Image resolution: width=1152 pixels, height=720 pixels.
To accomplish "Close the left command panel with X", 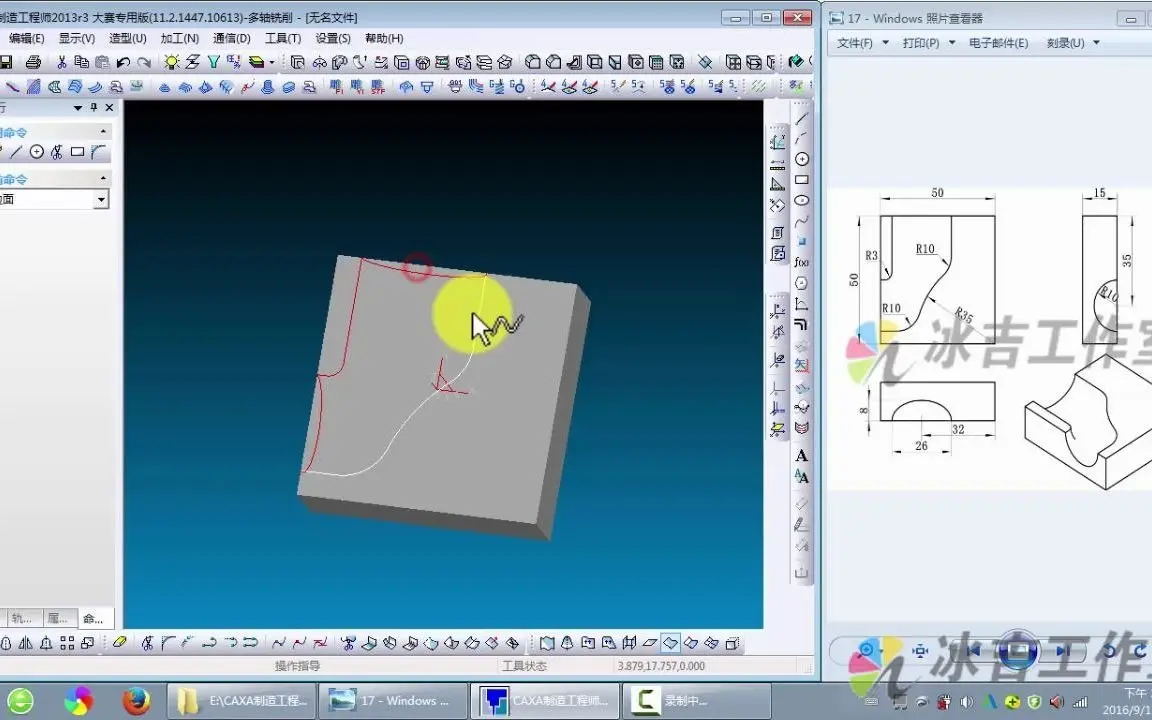I will [109, 107].
